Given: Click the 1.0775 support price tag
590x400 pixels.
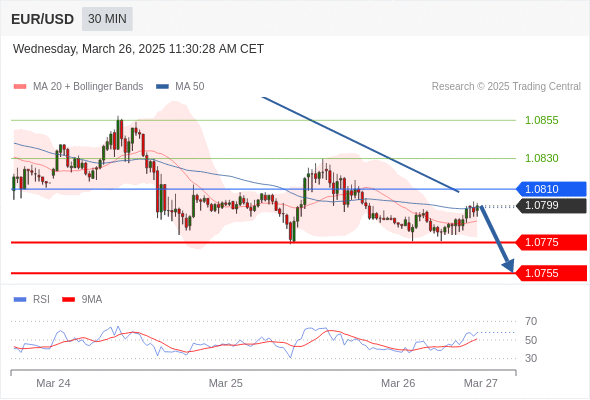Looking at the screenshot, I should (551, 242).
